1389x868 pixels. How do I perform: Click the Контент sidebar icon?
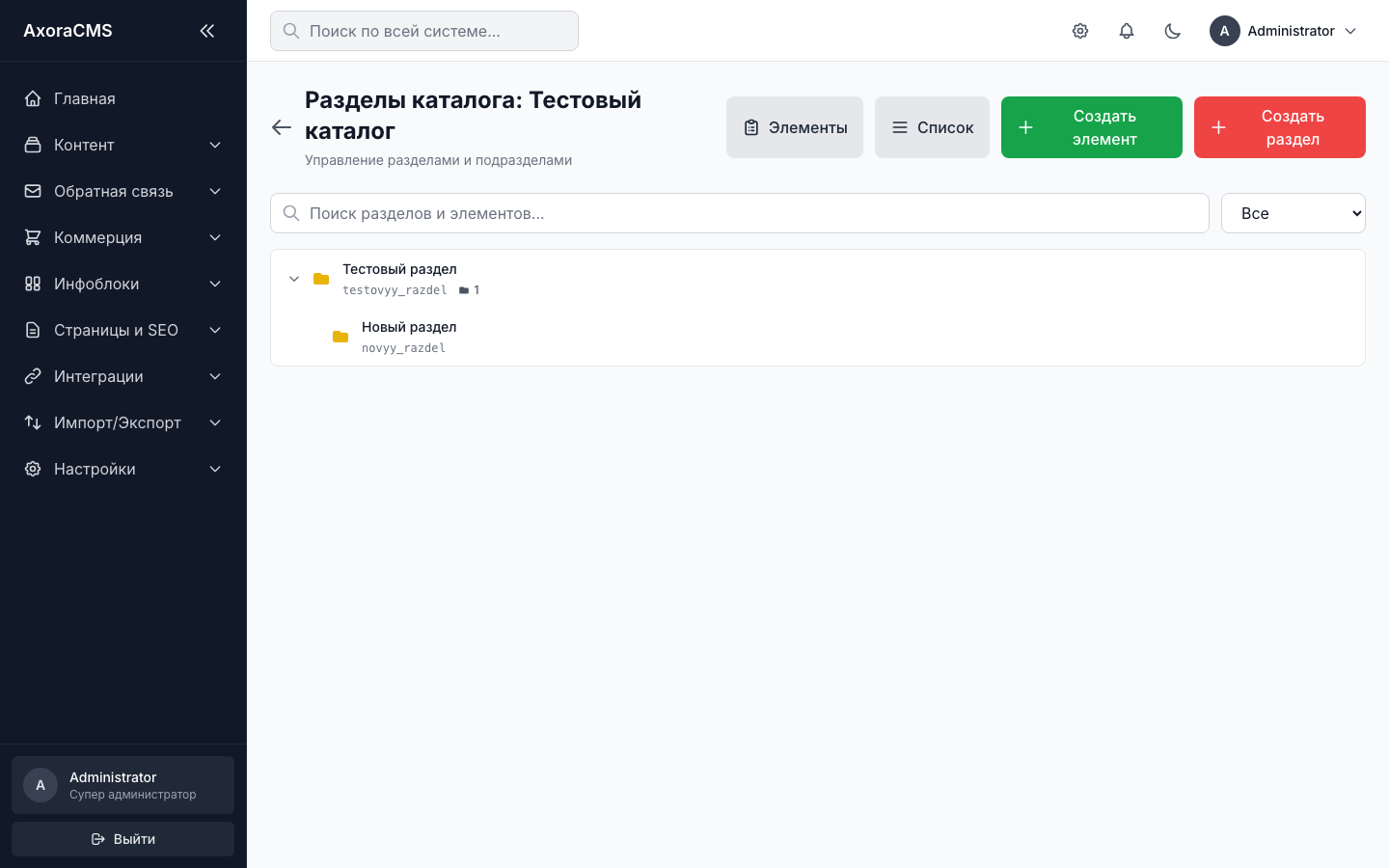coord(33,145)
